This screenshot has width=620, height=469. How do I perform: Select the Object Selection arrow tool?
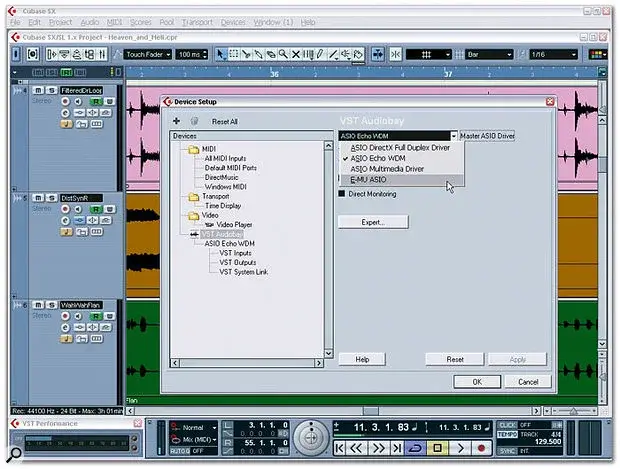(x=221, y=53)
